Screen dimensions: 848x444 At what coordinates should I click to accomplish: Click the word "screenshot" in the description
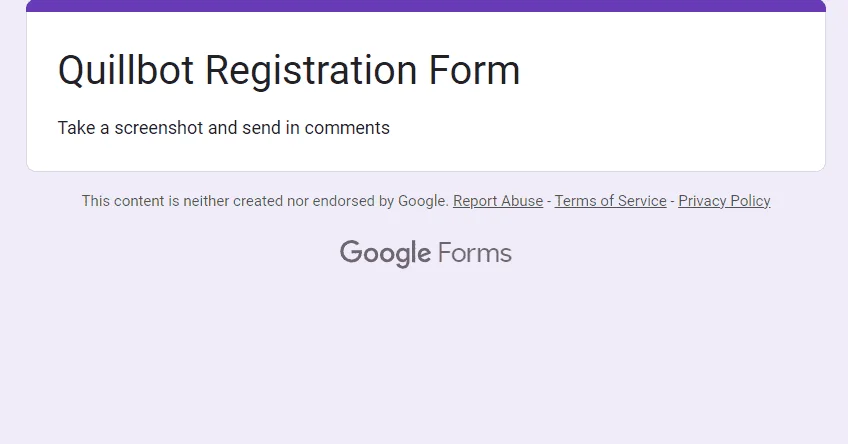[x=159, y=128]
